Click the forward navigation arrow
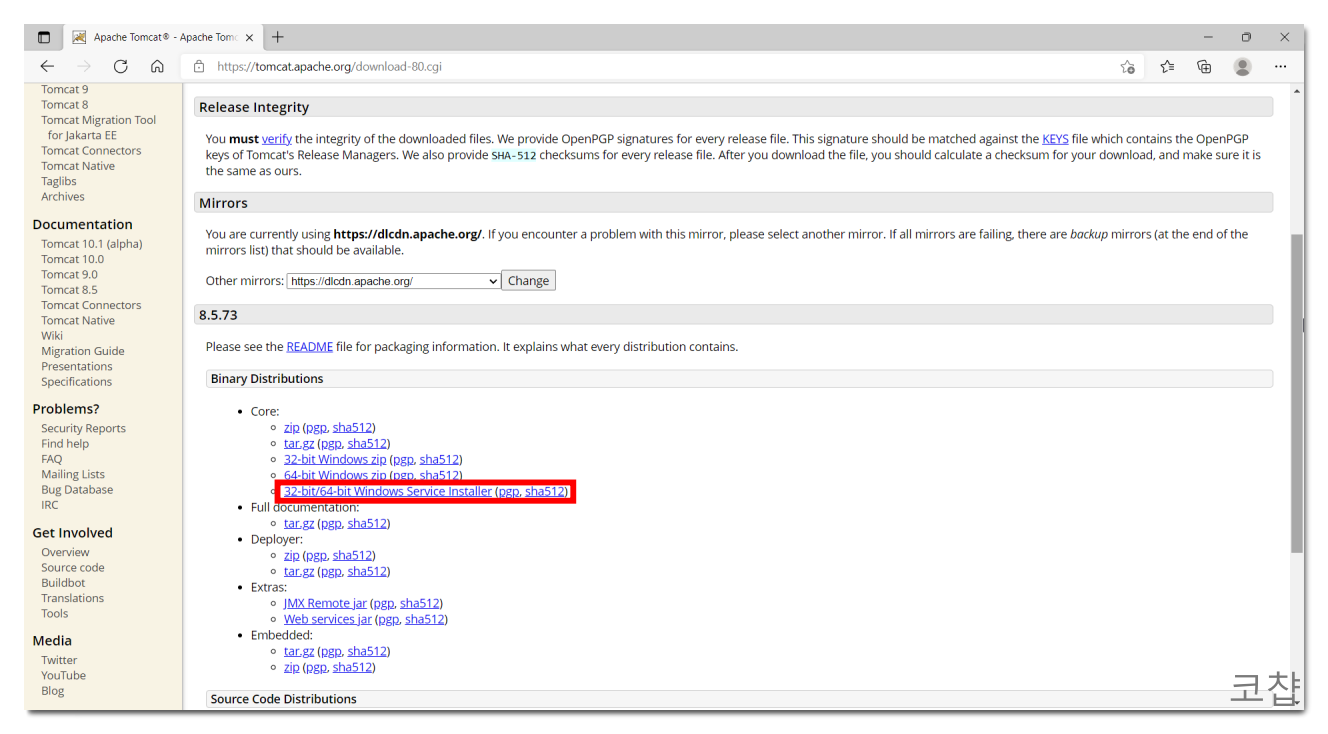 click(x=84, y=67)
